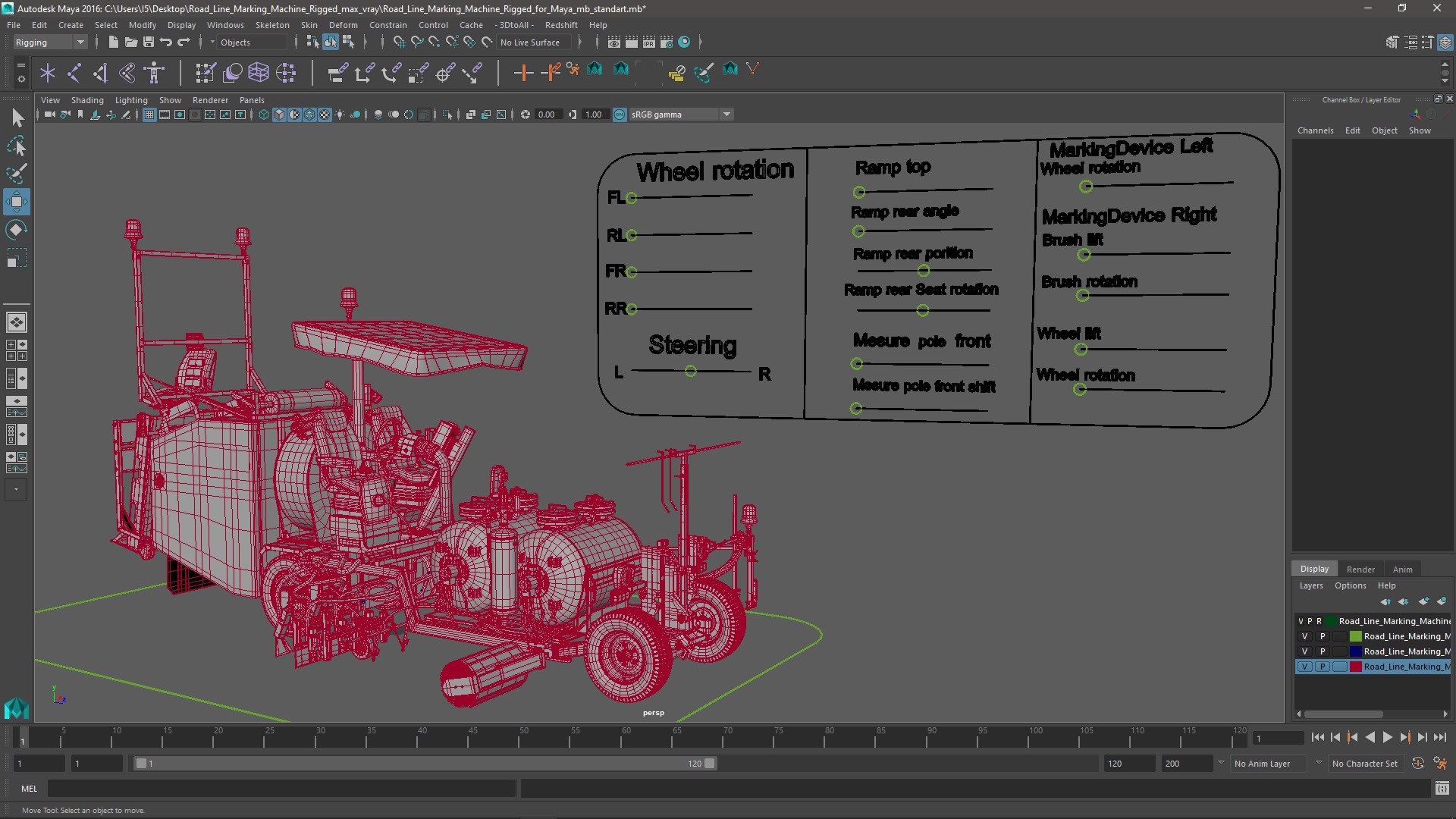Switch to the Render layer tab
The width and height of the screenshot is (1456, 819).
click(1360, 570)
